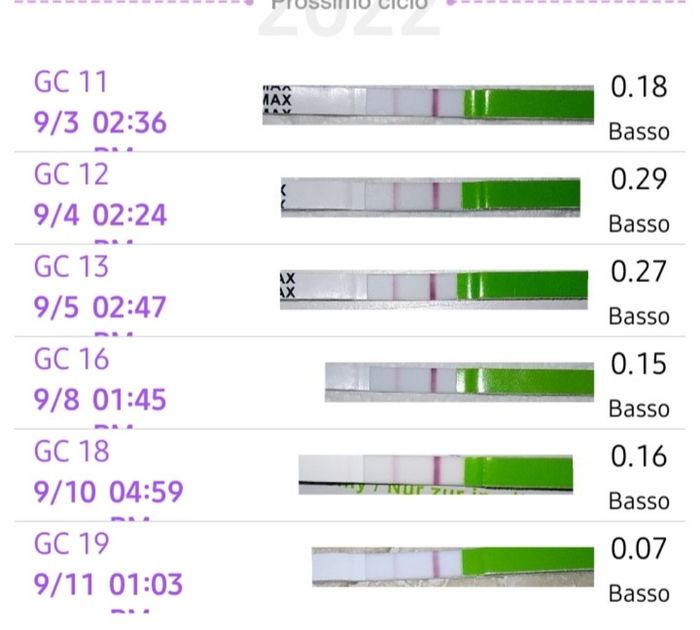
Task: Open the GC 16 test strip photo
Action: pos(459,381)
